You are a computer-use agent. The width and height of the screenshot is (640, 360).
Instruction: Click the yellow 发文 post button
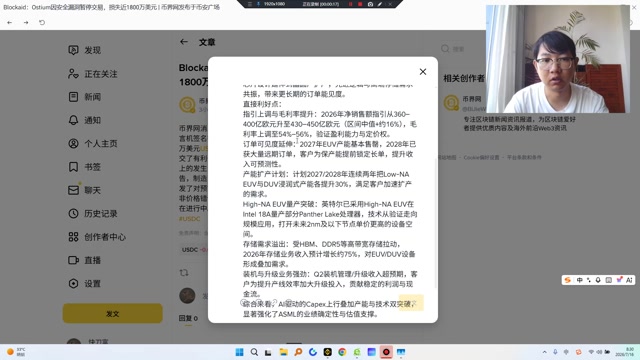[x=113, y=313]
